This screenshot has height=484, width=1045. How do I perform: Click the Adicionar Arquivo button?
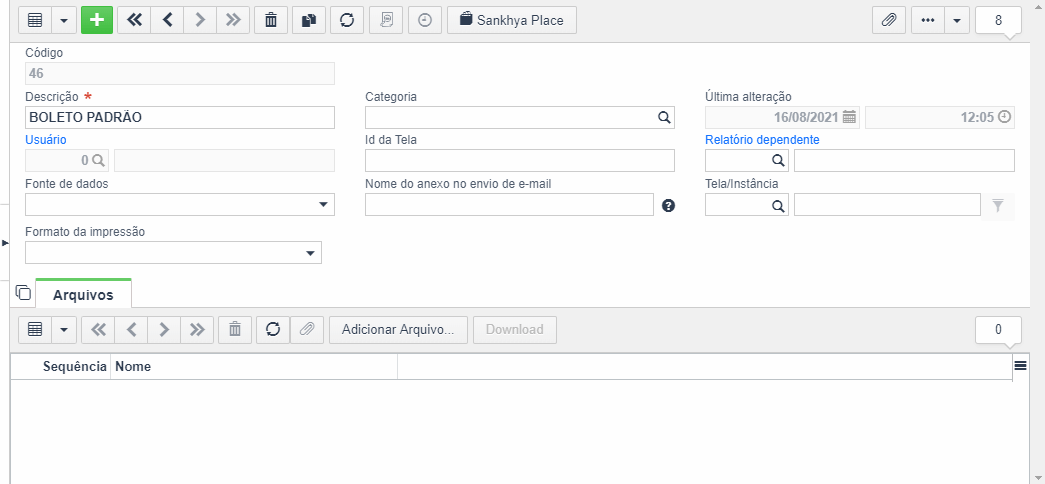tap(398, 329)
